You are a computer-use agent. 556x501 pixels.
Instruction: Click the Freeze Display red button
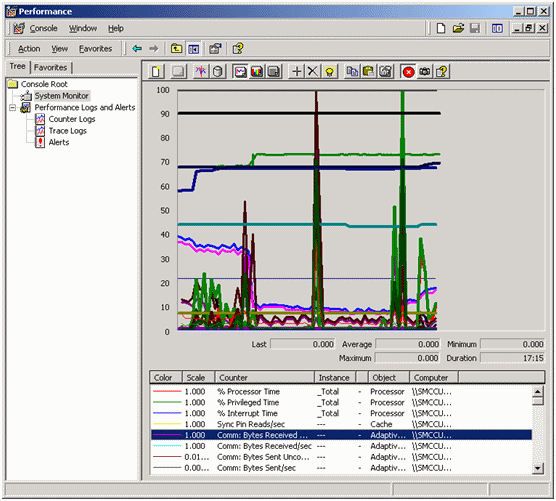(408, 72)
